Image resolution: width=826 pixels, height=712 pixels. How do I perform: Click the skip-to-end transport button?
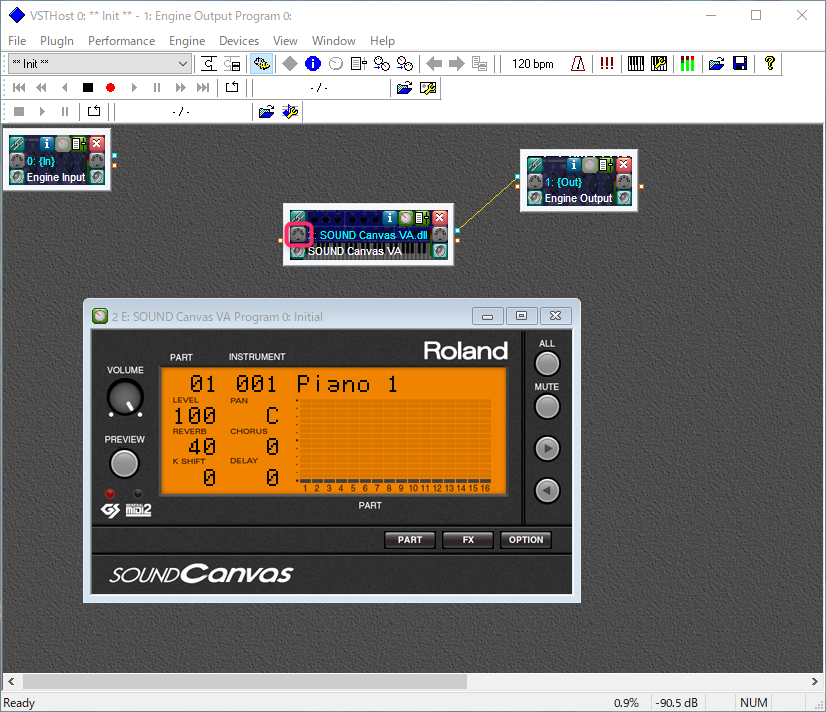(x=203, y=87)
